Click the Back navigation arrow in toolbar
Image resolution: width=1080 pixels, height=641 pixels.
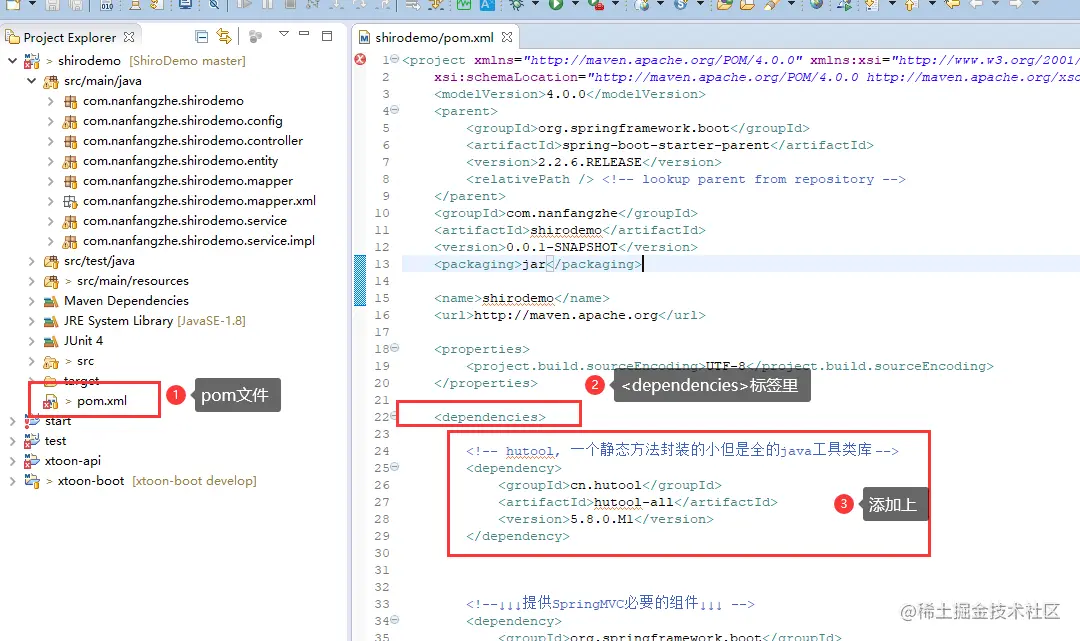point(976,4)
